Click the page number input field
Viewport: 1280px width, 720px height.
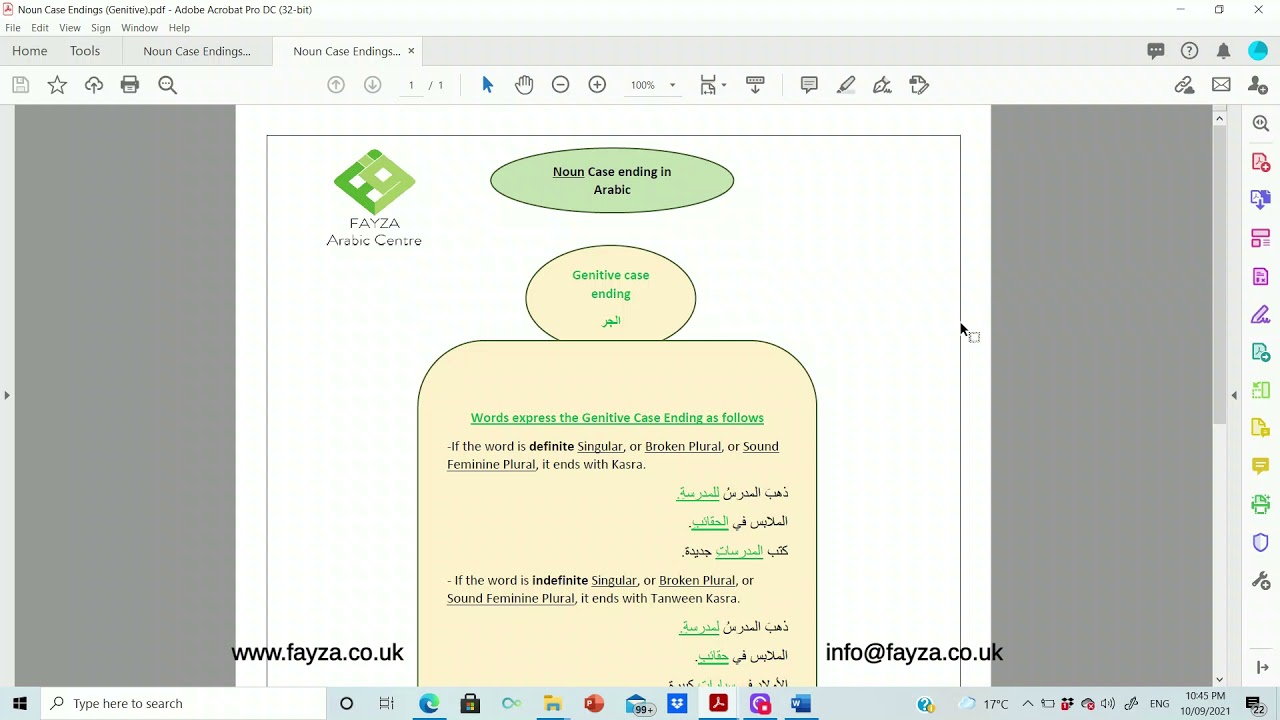pos(411,85)
